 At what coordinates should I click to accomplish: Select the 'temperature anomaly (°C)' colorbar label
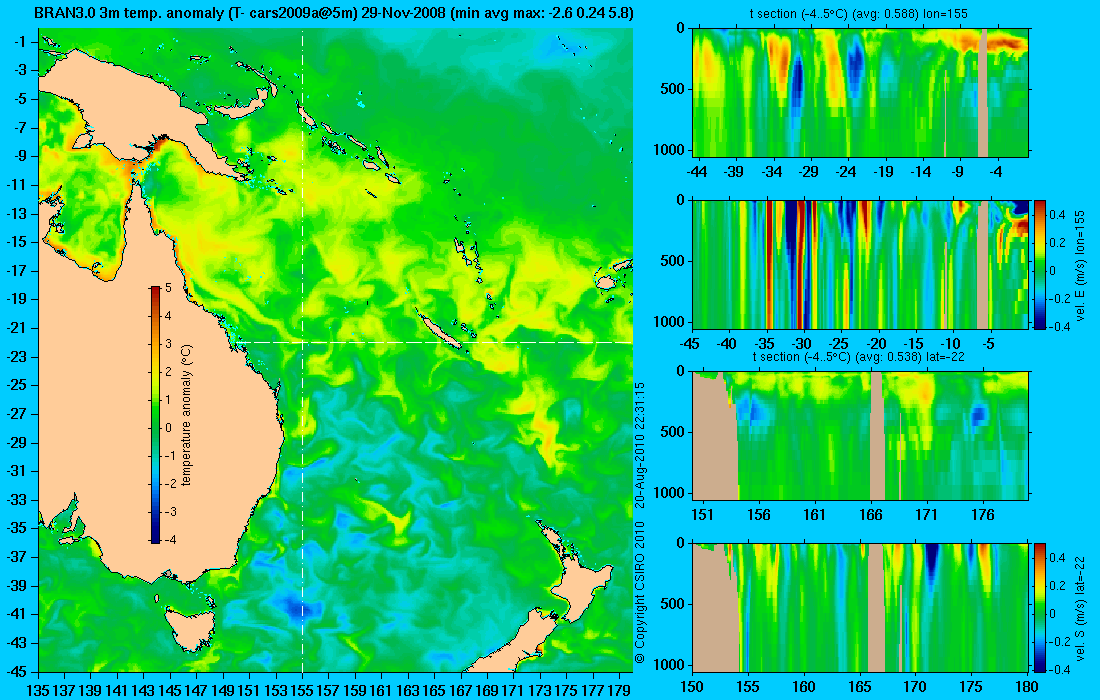[186, 415]
